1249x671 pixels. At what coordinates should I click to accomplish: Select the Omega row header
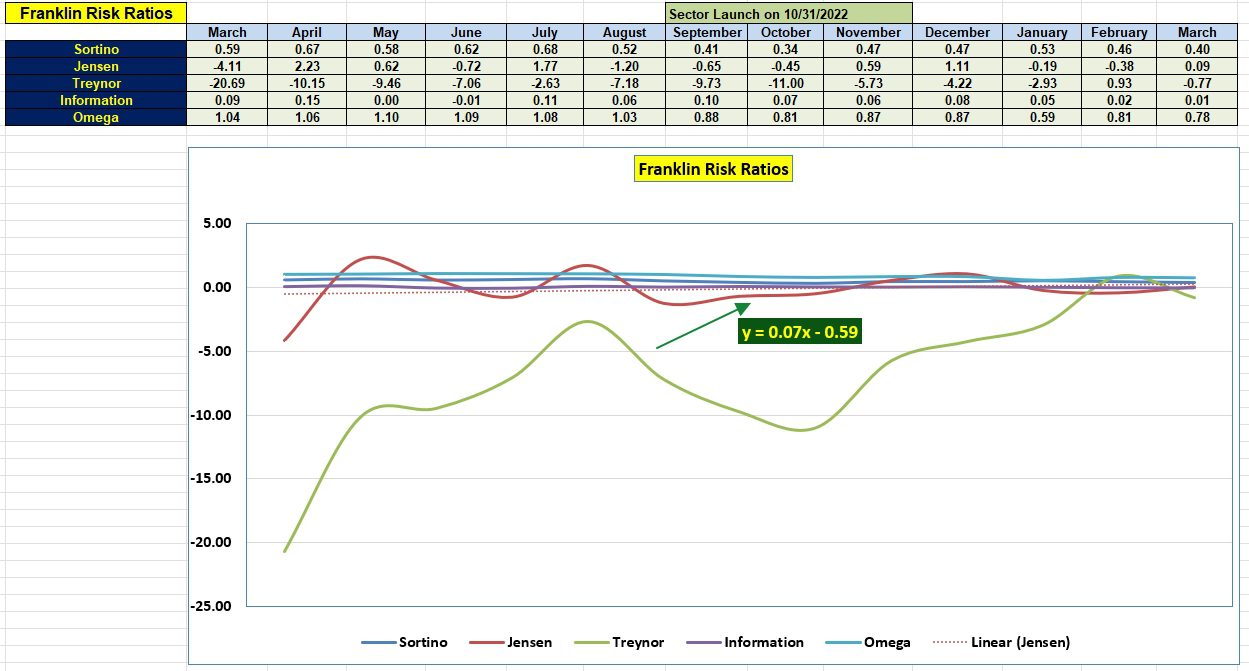[x=96, y=117]
